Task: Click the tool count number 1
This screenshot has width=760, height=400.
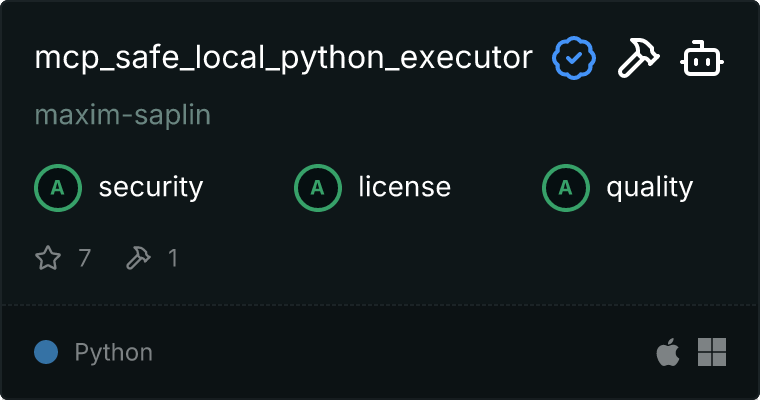Action: tap(173, 259)
